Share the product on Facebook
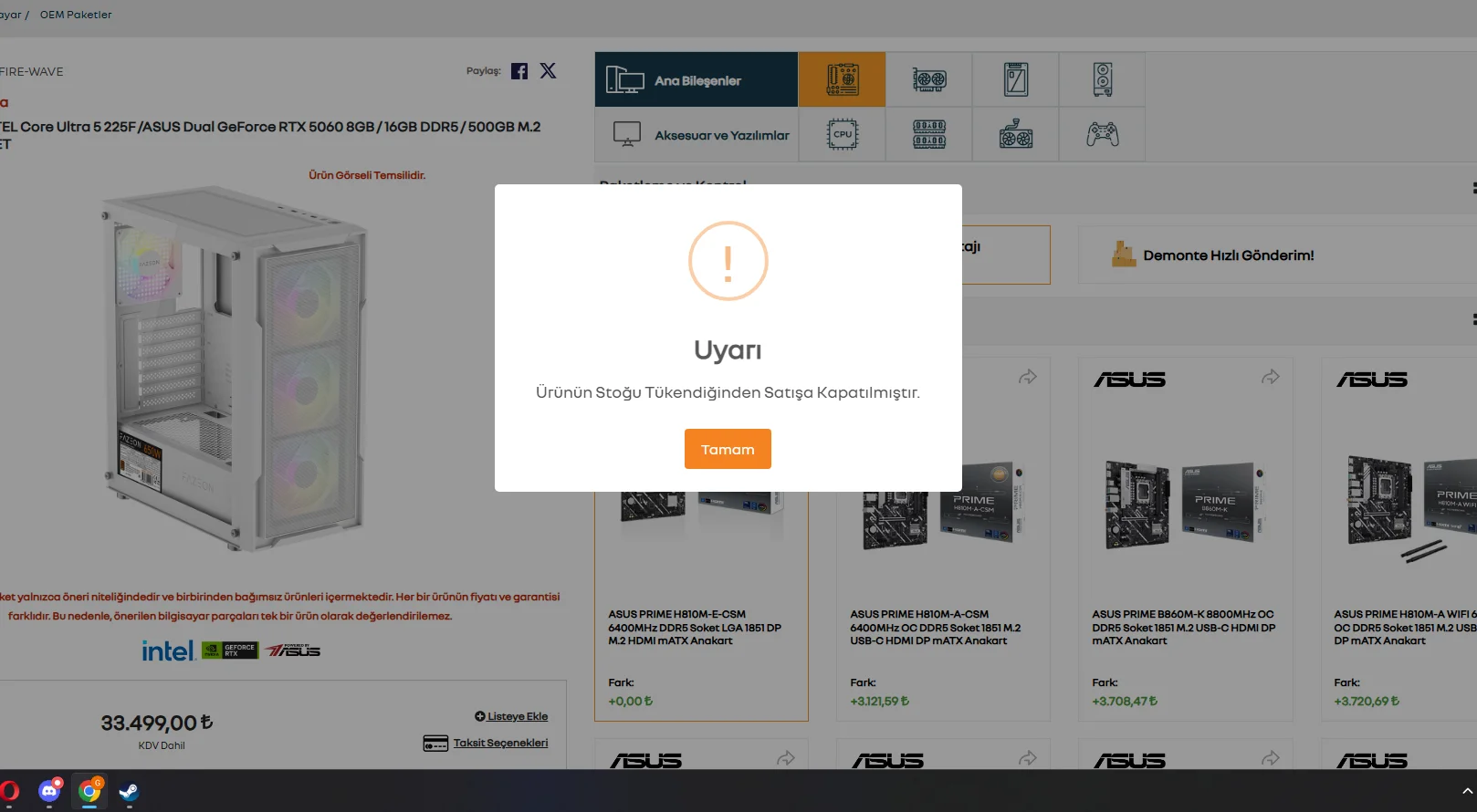The height and width of the screenshot is (812, 1477). click(519, 71)
